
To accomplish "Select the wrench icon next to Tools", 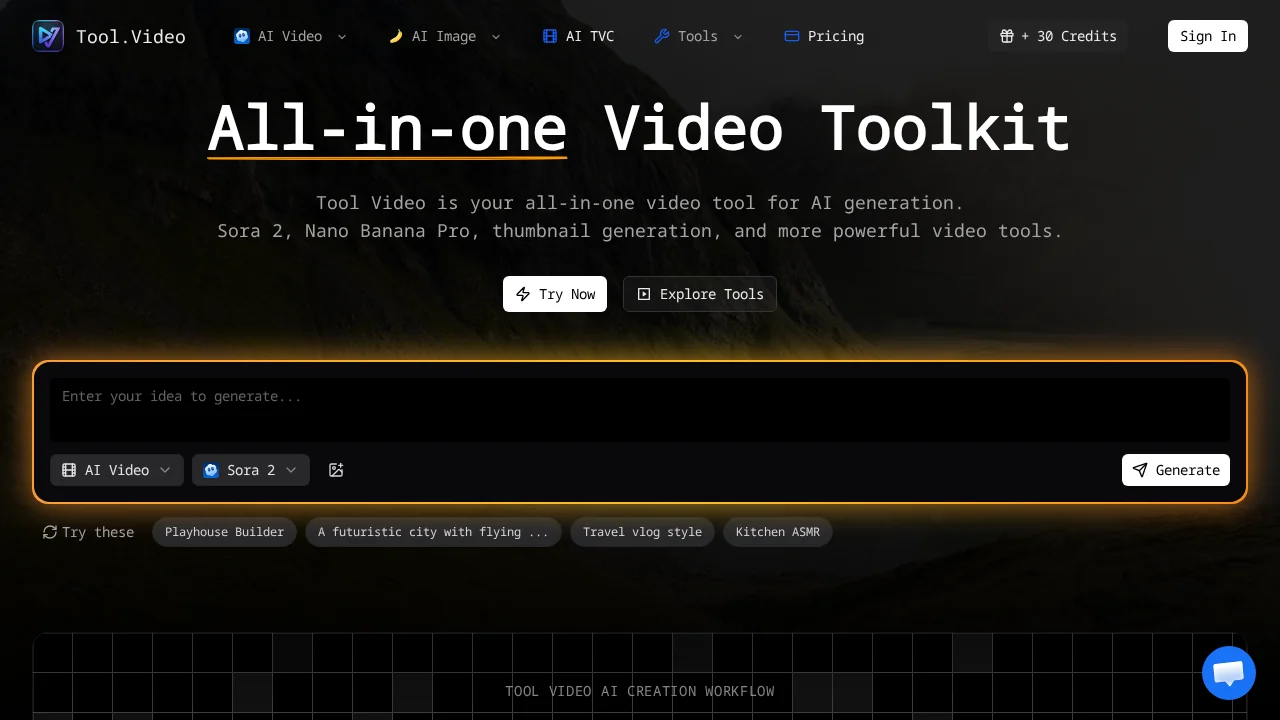I will click(662, 36).
